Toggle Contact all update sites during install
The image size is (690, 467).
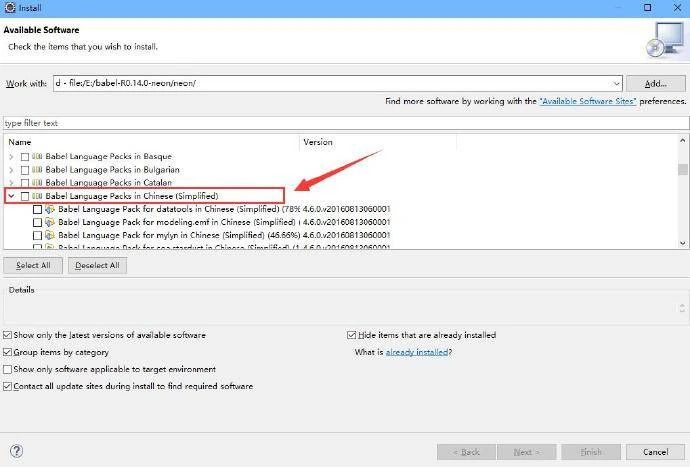7,386
